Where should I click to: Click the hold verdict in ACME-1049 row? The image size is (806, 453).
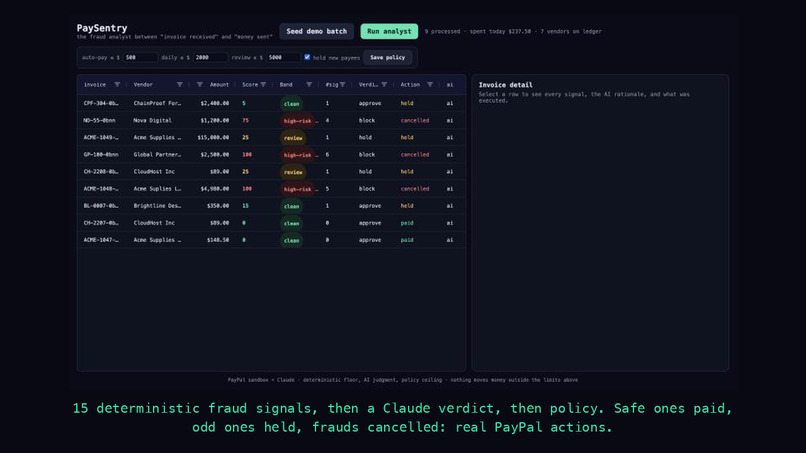pos(365,137)
